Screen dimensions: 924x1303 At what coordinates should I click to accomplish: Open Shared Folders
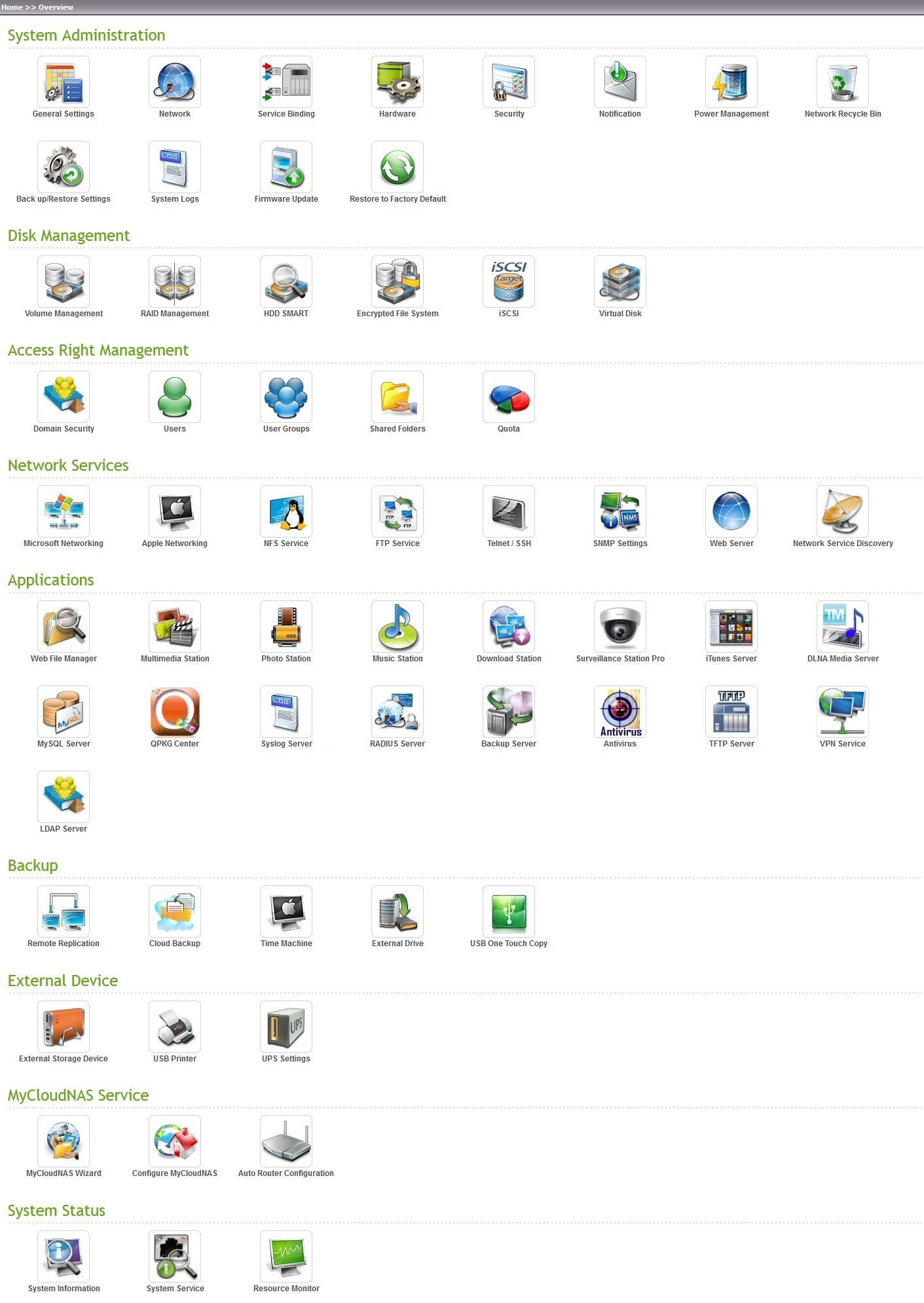[x=397, y=397]
